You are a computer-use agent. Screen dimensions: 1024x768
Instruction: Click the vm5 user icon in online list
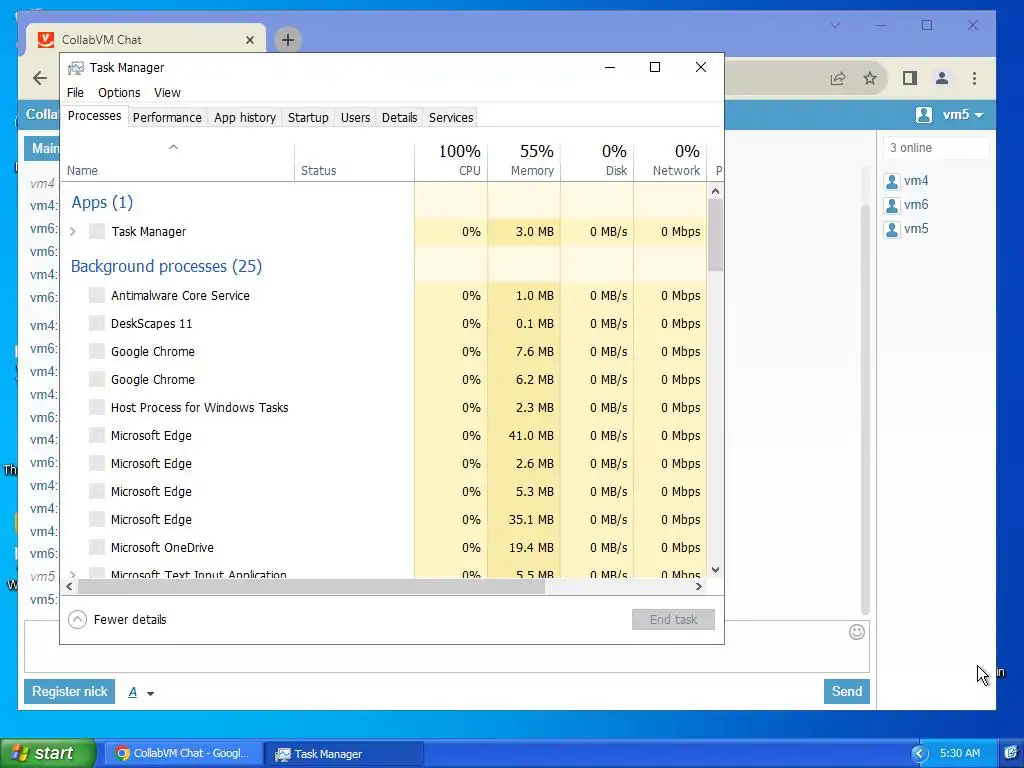pos(892,229)
